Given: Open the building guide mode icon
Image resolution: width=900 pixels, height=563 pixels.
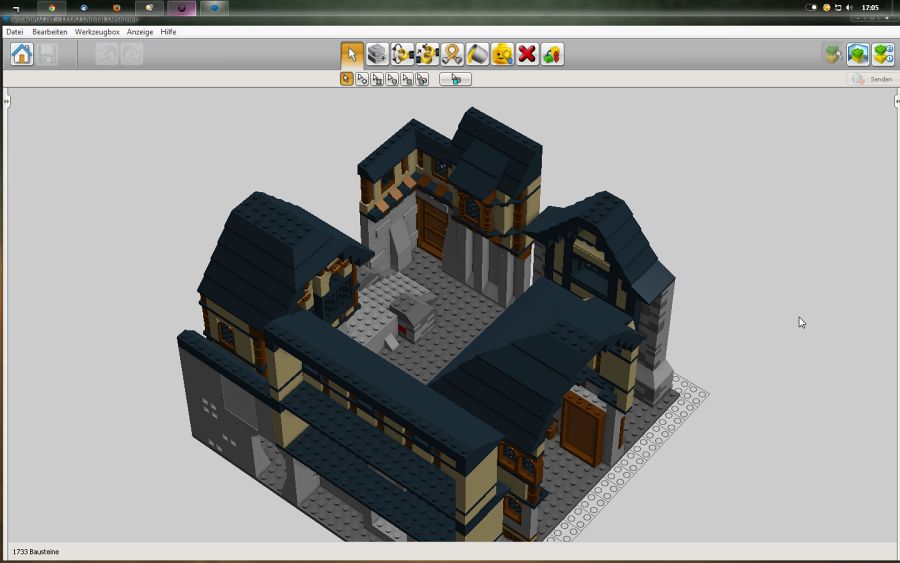Looking at the screenshot, I should pos(882,54).
